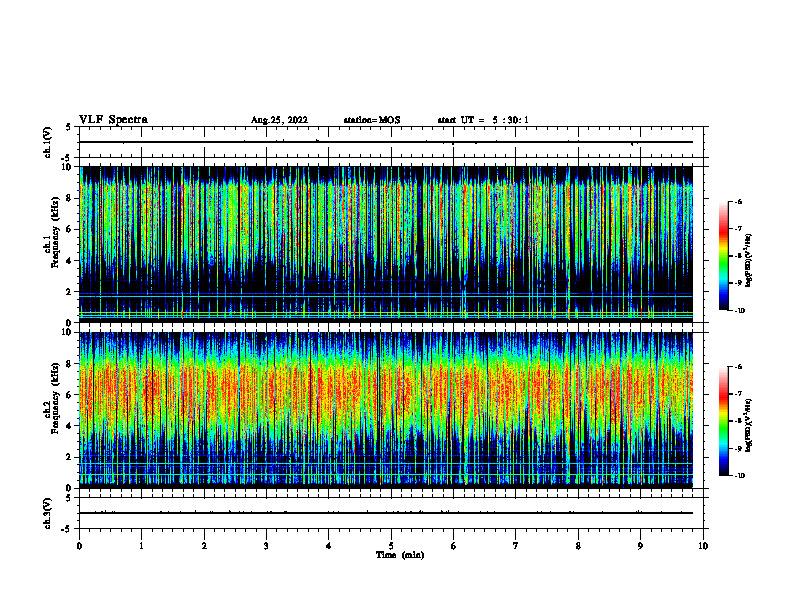Select the ch.2 "Frequency (kHz)" axis label
Viewport: 792px width, 612px height.
pyautogui.click(x=55, y=398)
